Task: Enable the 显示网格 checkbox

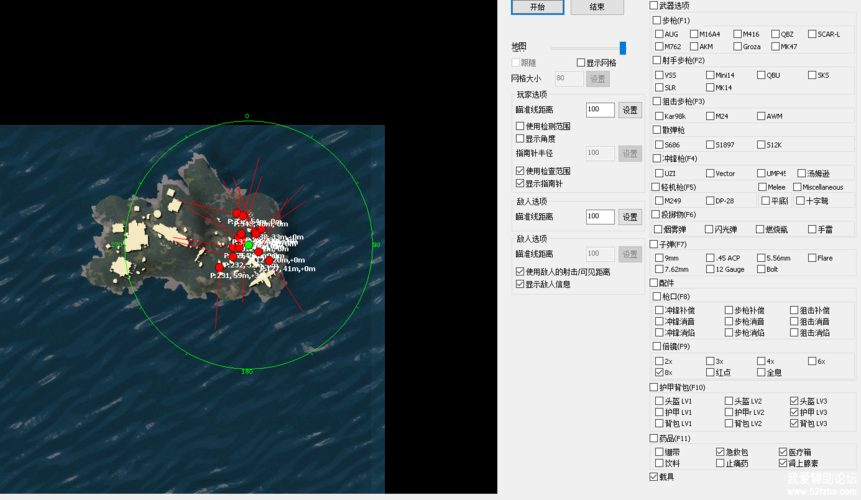Action: coord(580,63)
